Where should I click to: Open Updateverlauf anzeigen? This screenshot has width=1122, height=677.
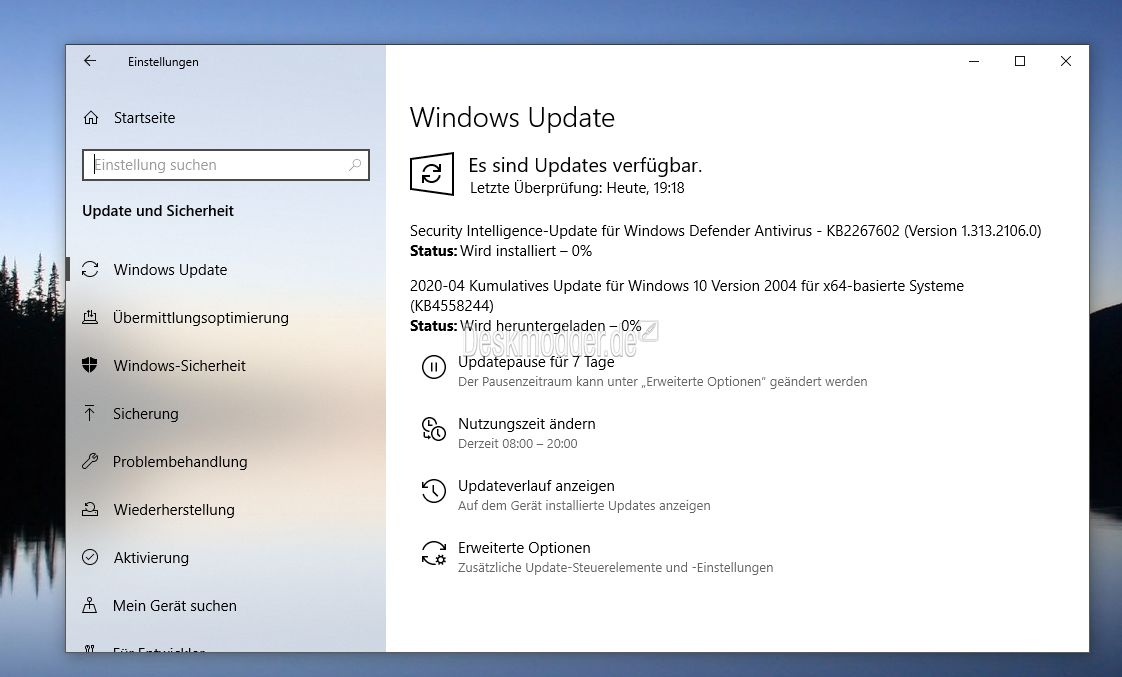tap(536, 486)
